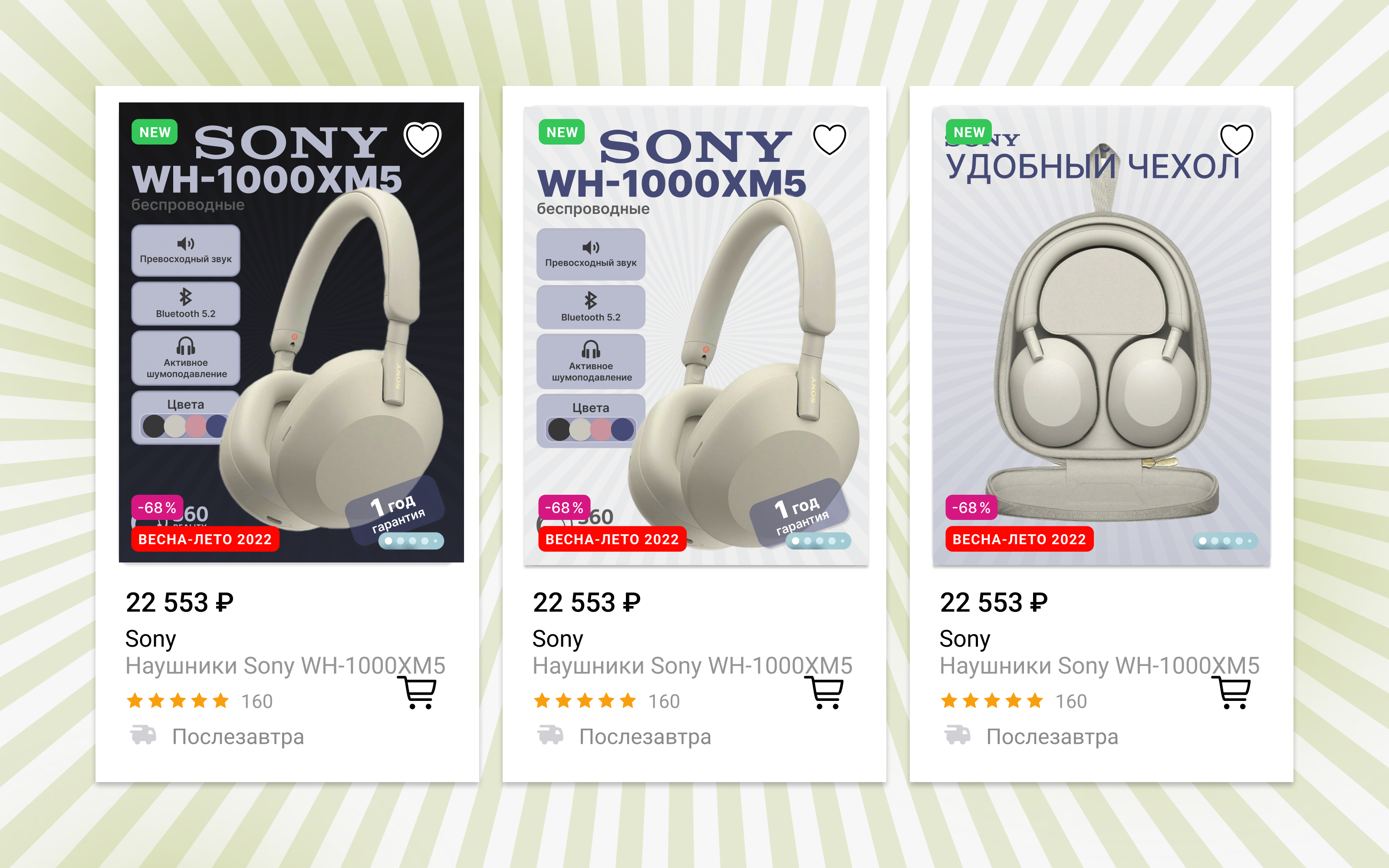The image size is (1389, 868).
Task: Add third product to cart
Action: (1234, 692)
